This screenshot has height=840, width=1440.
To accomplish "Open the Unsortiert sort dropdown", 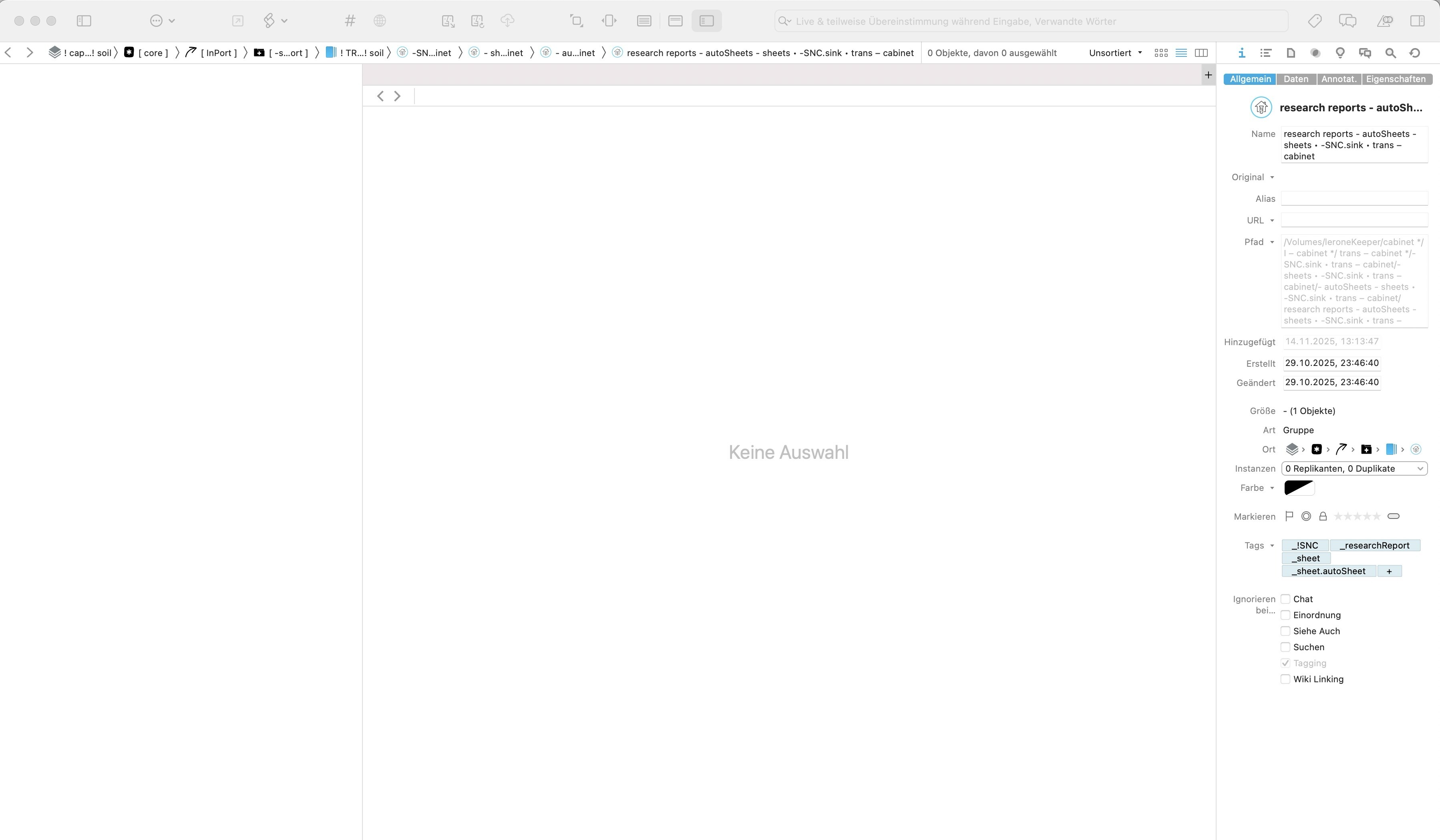I will (x=1115, y=52).
